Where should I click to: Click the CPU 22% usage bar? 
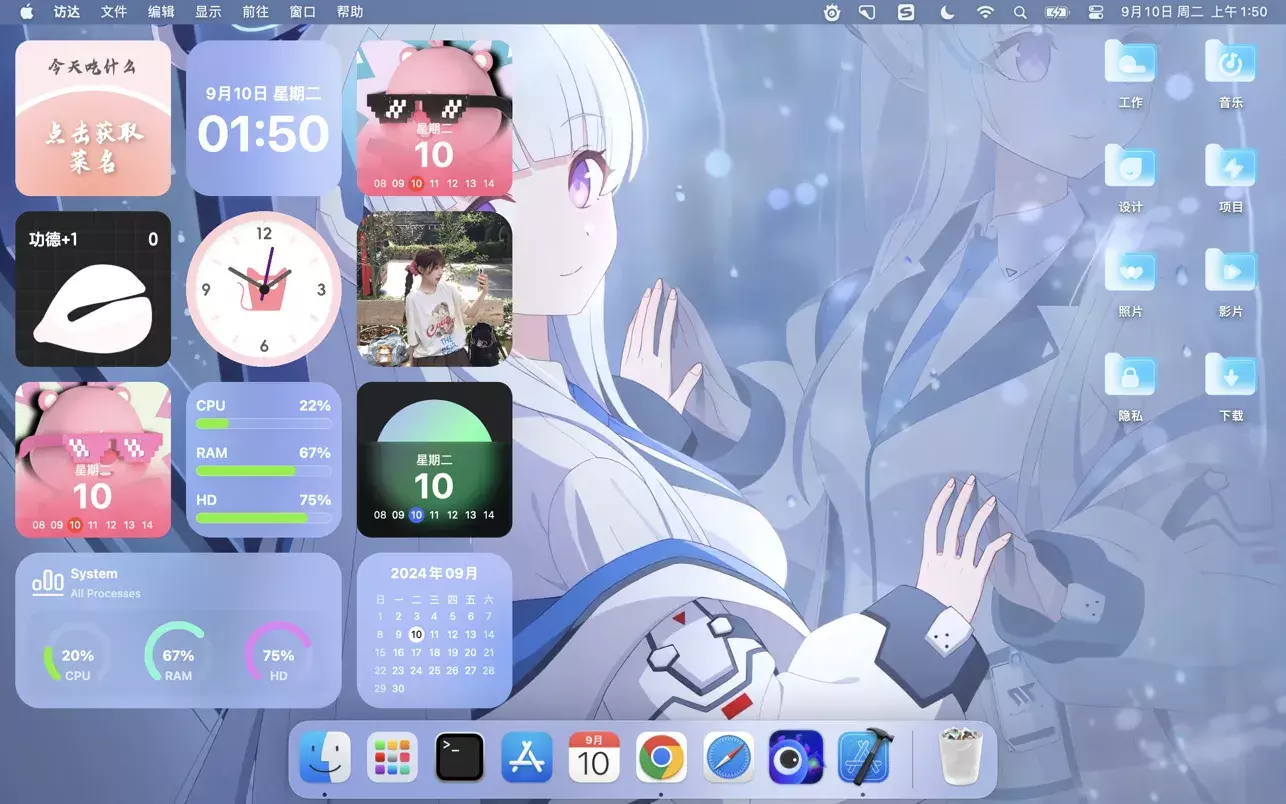(264, 423)
